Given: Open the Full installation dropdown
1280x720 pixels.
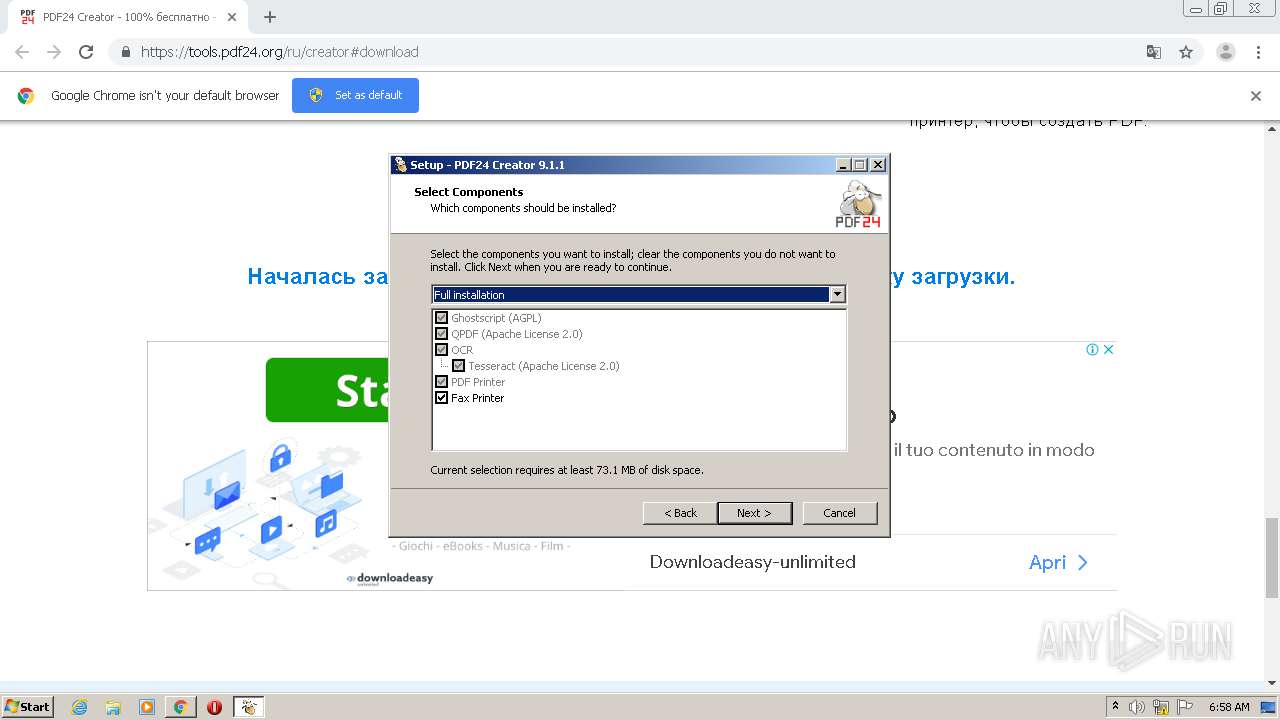Looking at the screenshot, I should (838, 294).
